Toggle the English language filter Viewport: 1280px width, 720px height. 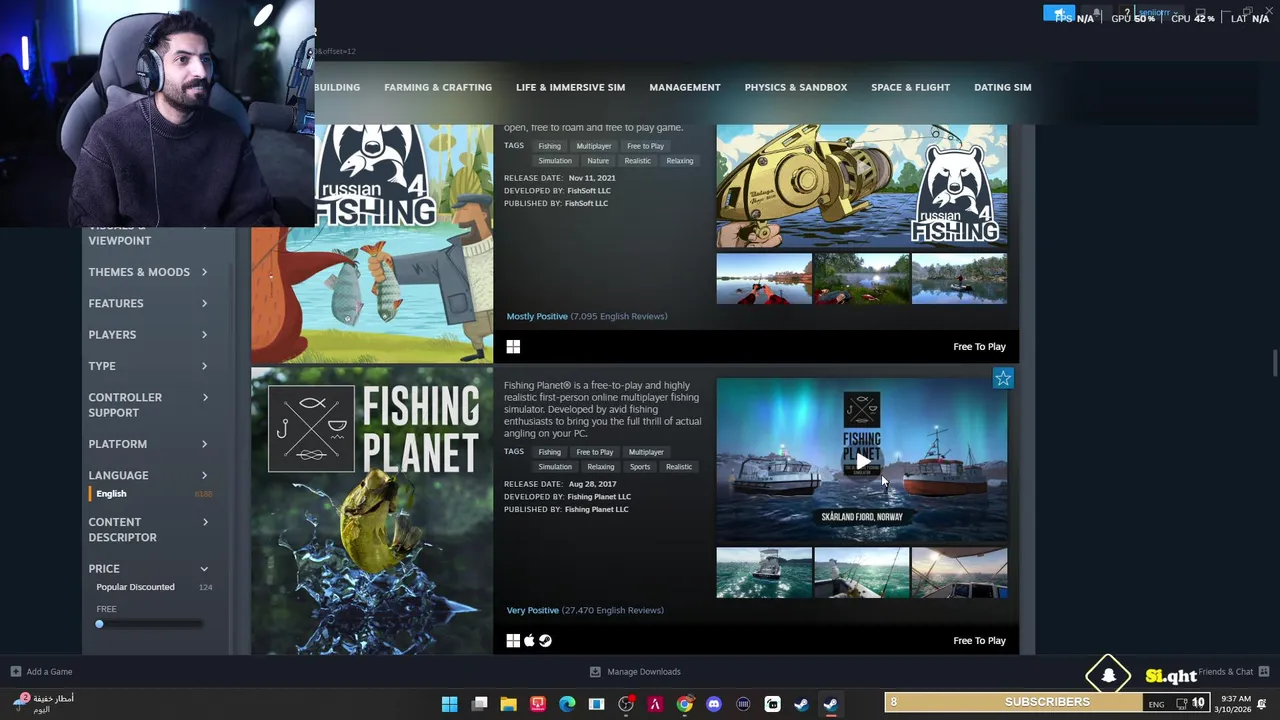click(x=111, y=494)
